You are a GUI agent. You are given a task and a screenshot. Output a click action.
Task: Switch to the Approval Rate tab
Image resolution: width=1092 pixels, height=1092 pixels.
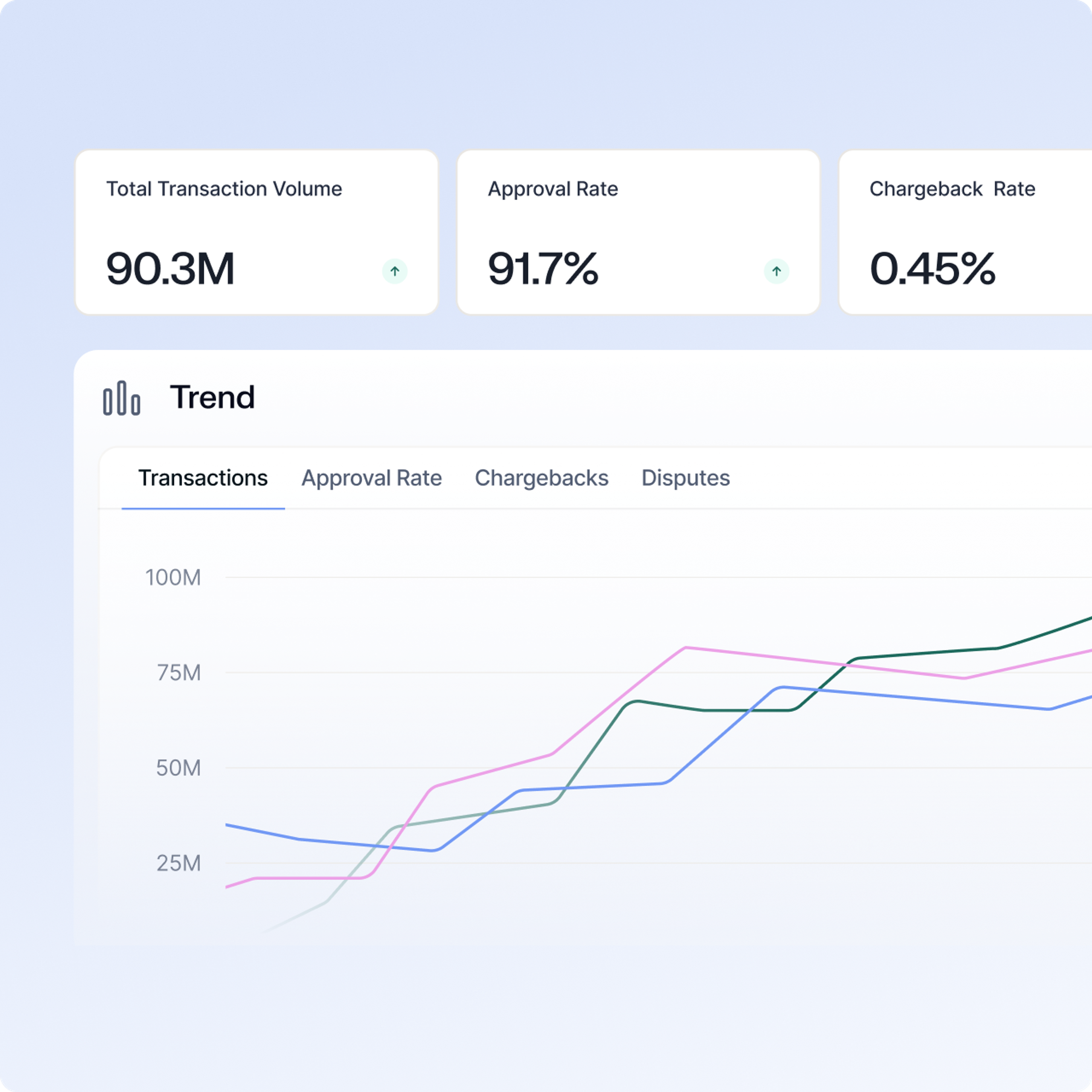pos(371,478)
